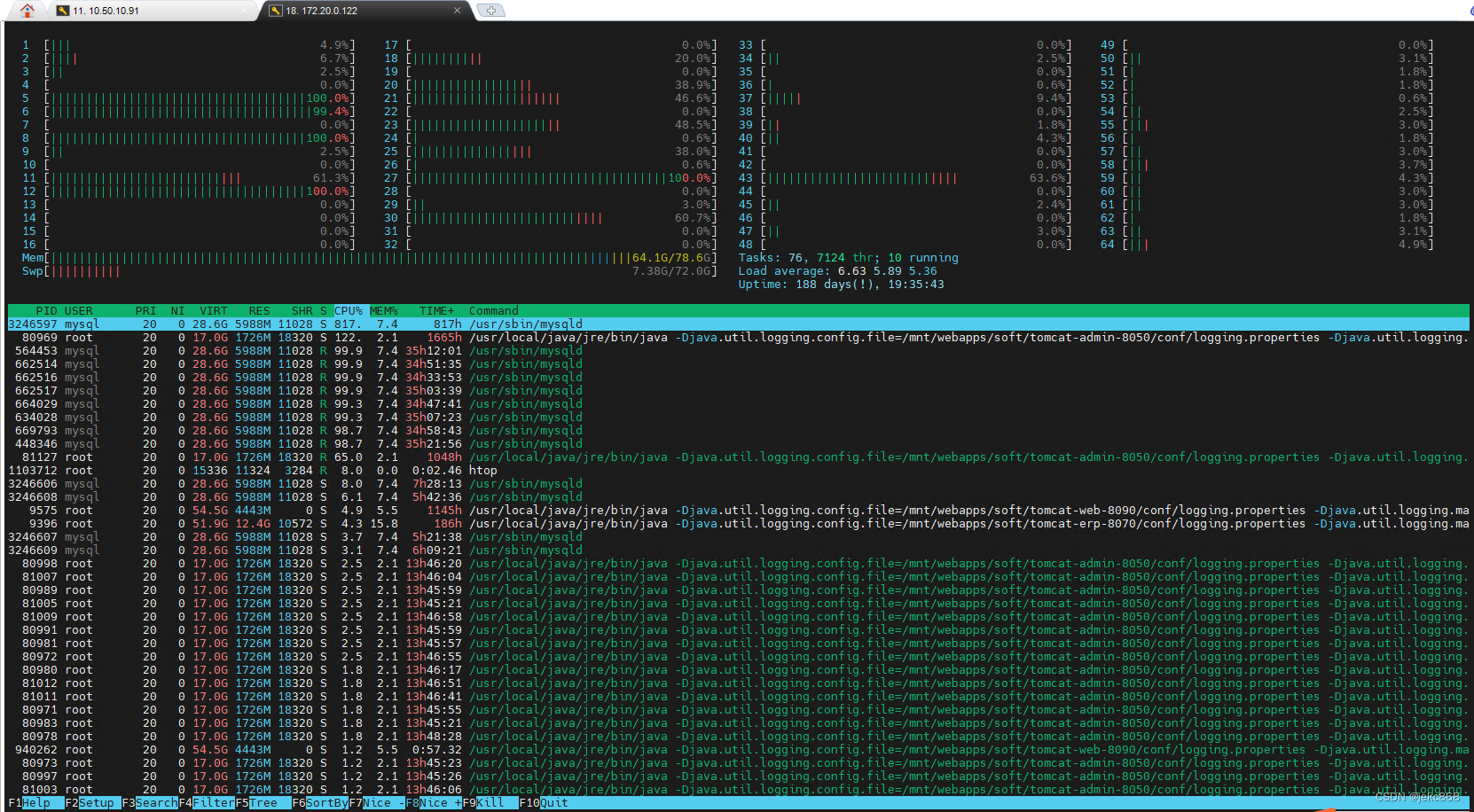Select the highlighted process row 3246597 mysql
This screenshot has width=1474, height=812.
pos(738,324)
